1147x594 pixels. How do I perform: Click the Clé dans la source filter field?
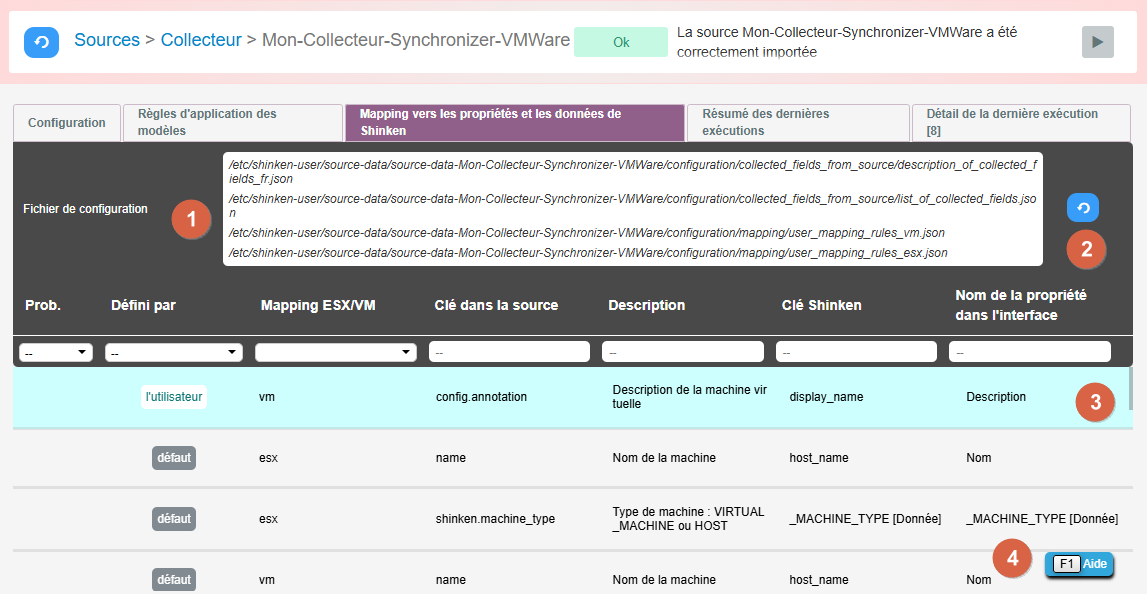pyautogui.click(x=509, y=352)
